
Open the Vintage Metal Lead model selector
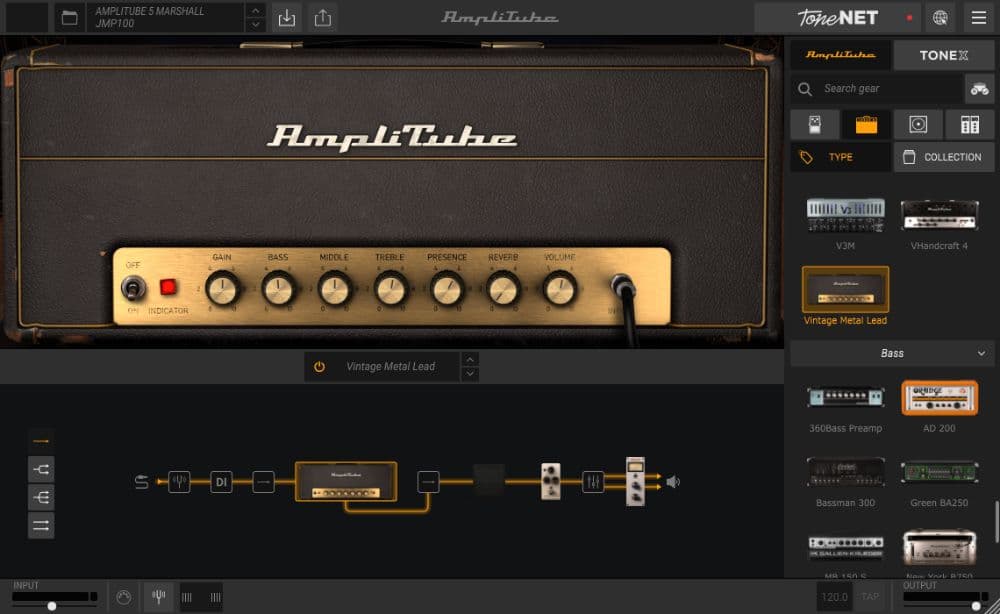tap(390, 367)
